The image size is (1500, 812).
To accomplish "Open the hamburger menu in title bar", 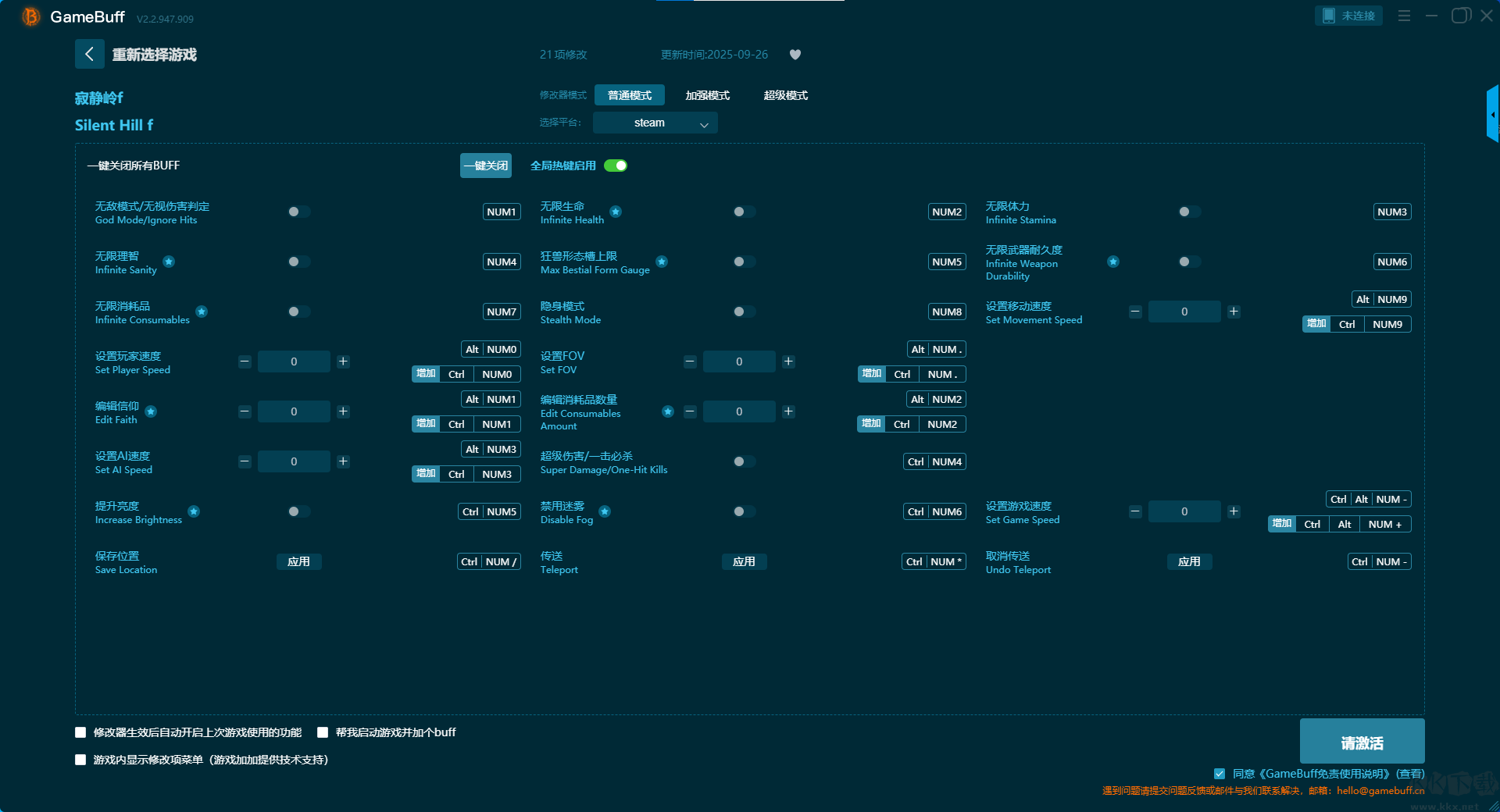I will tap(1404, 16).
